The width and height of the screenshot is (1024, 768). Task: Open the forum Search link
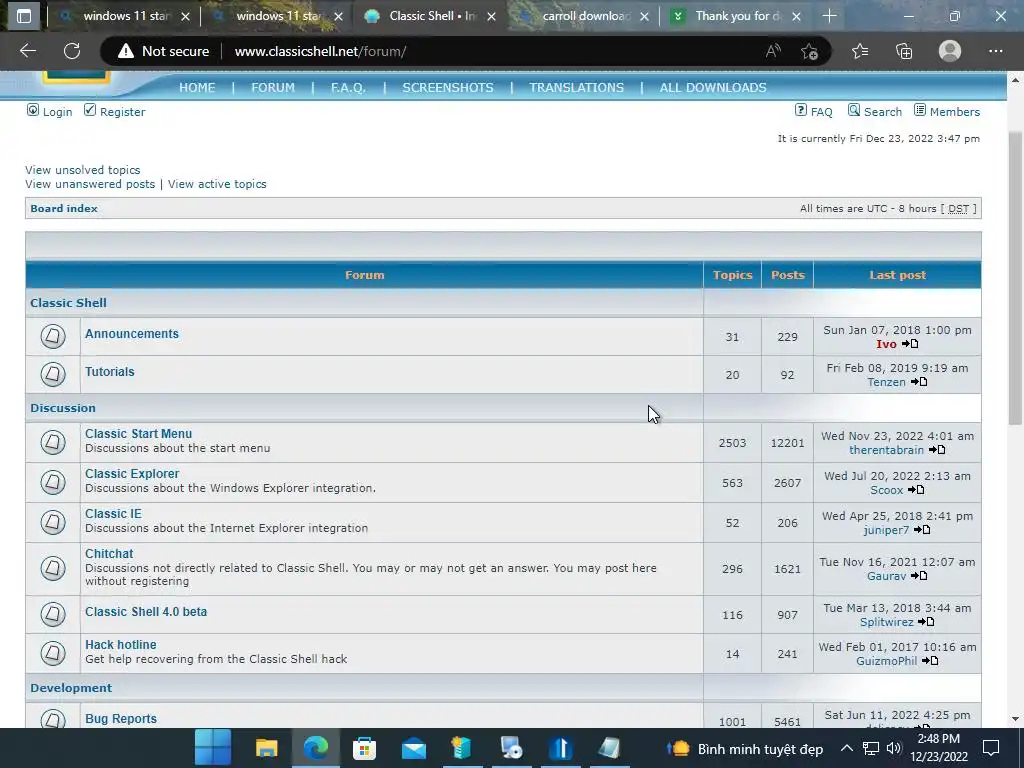(x=882, y=112)
